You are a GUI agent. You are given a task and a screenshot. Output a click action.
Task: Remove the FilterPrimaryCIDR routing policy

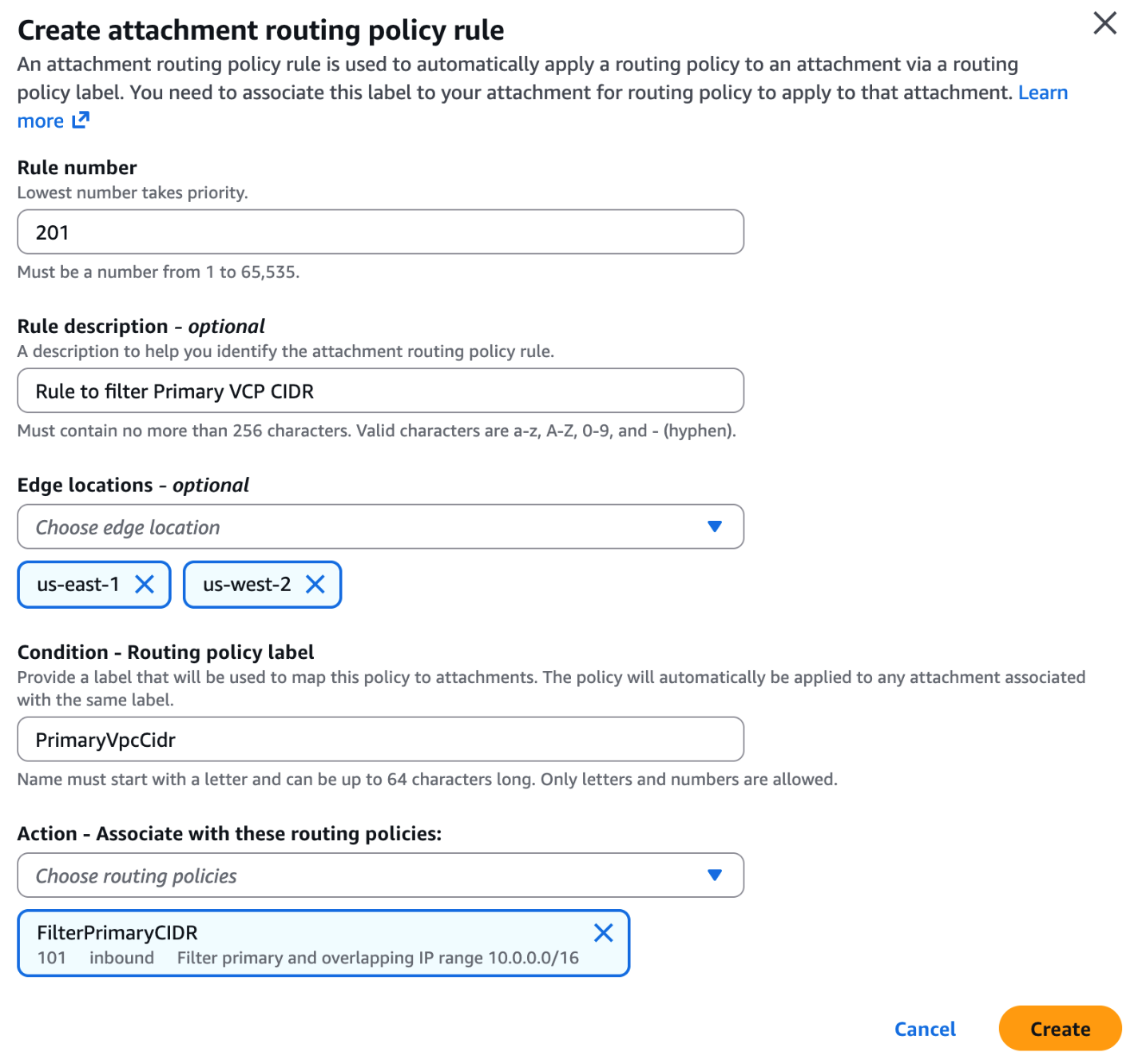604,932
